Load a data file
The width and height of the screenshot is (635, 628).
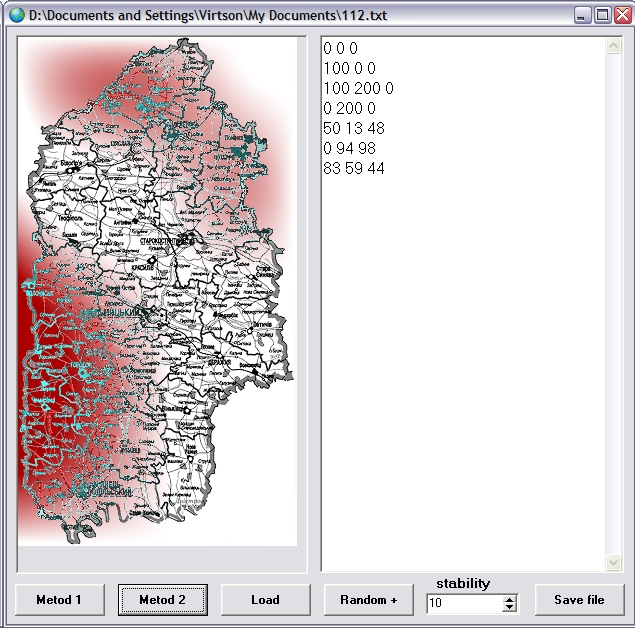point(266,600)
